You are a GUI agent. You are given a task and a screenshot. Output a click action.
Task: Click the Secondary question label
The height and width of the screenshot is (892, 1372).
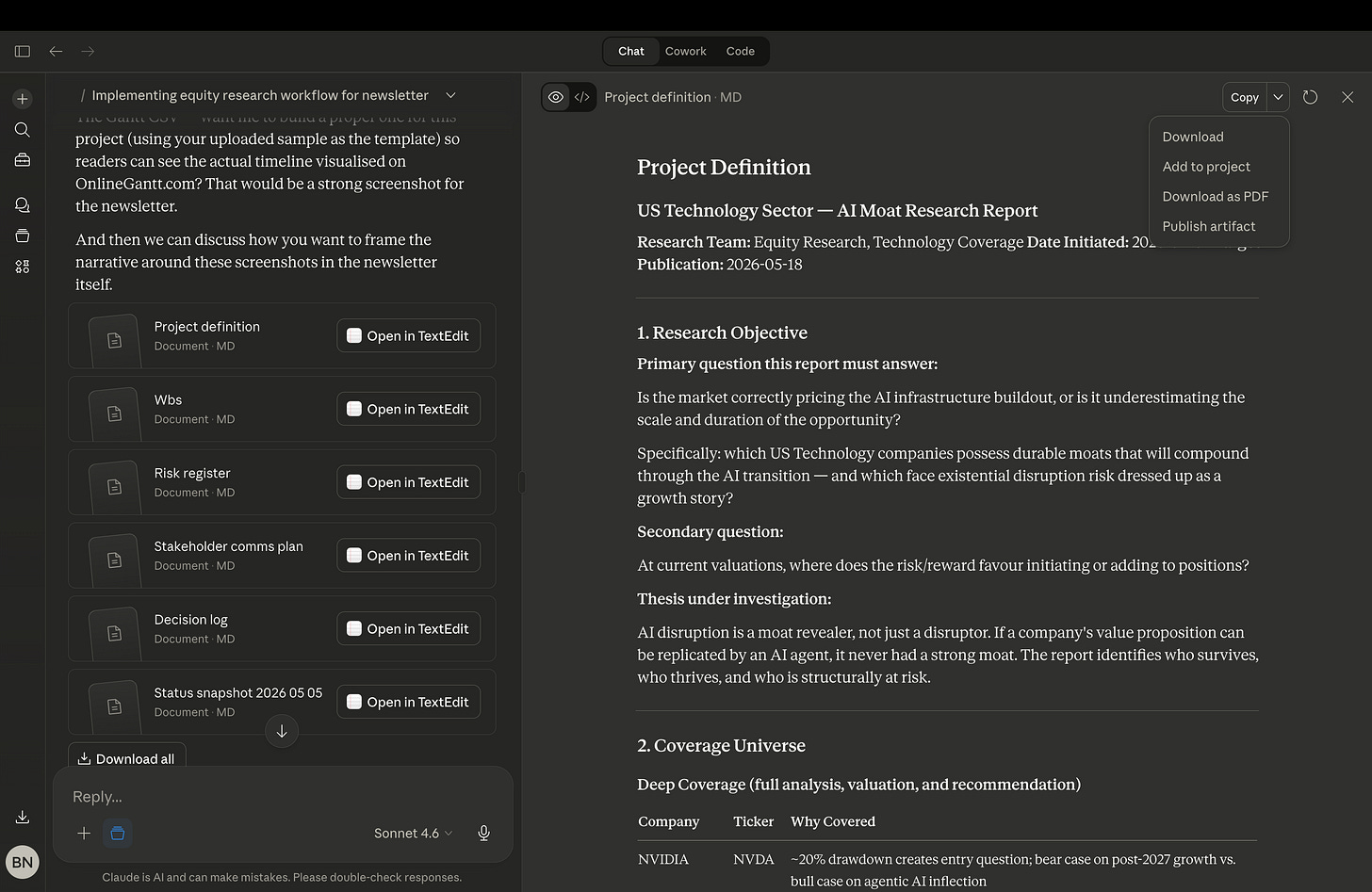pos(710,532)
